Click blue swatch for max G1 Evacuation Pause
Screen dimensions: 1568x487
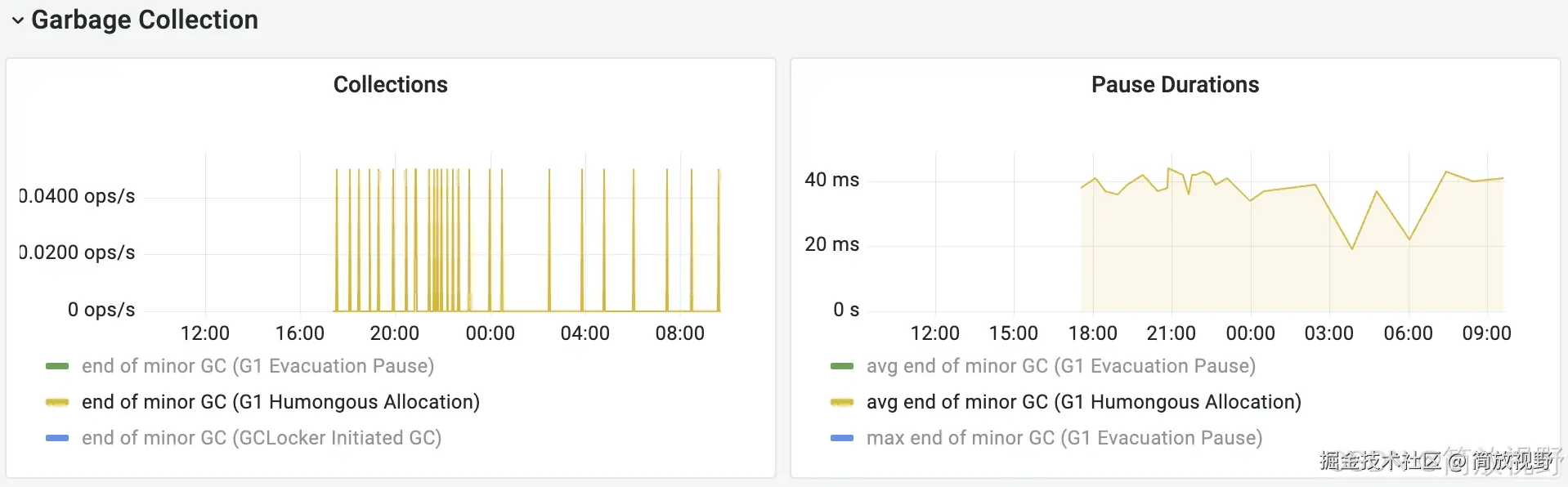pos(842,438)
